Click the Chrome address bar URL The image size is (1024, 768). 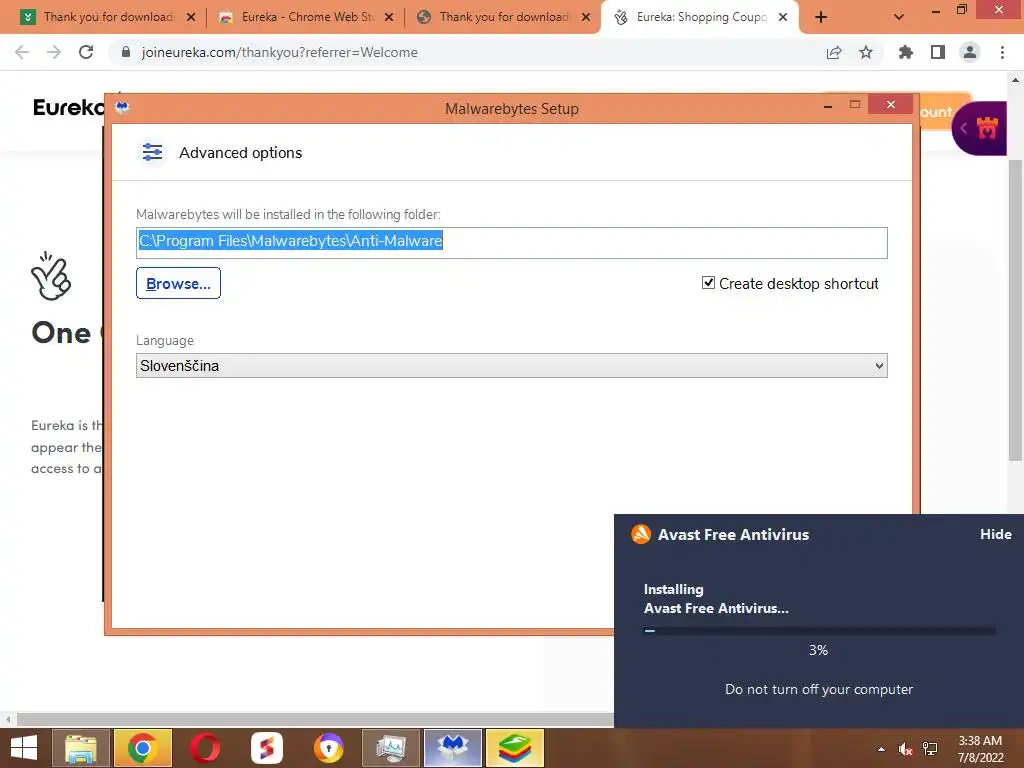[x=280, y=52]
